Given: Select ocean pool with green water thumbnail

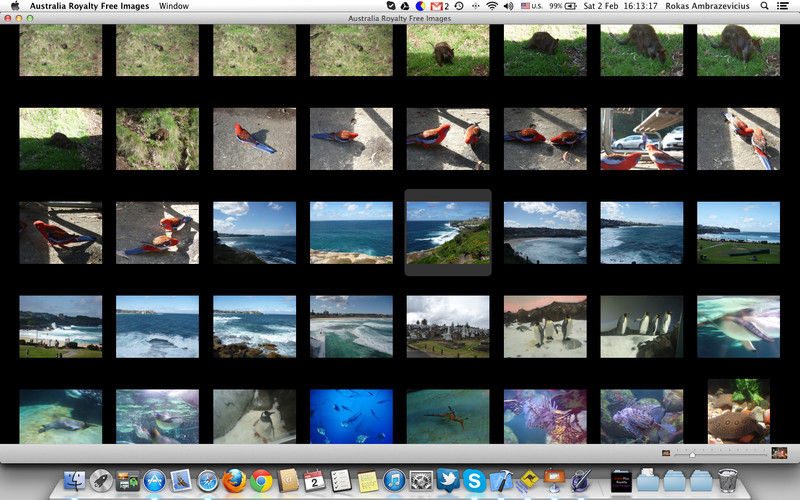Looking at the screenshot, I should [352, 327].
